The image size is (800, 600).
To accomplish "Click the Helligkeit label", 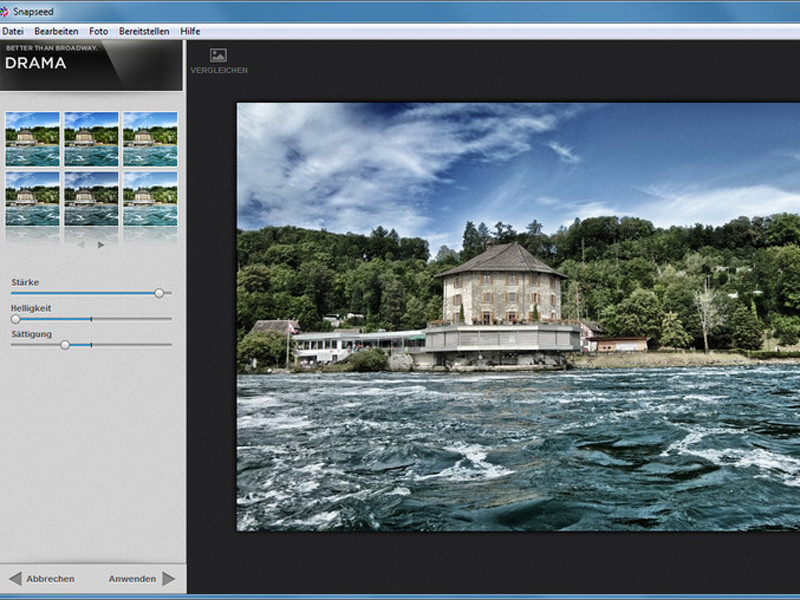I will (x=31, y=308).
